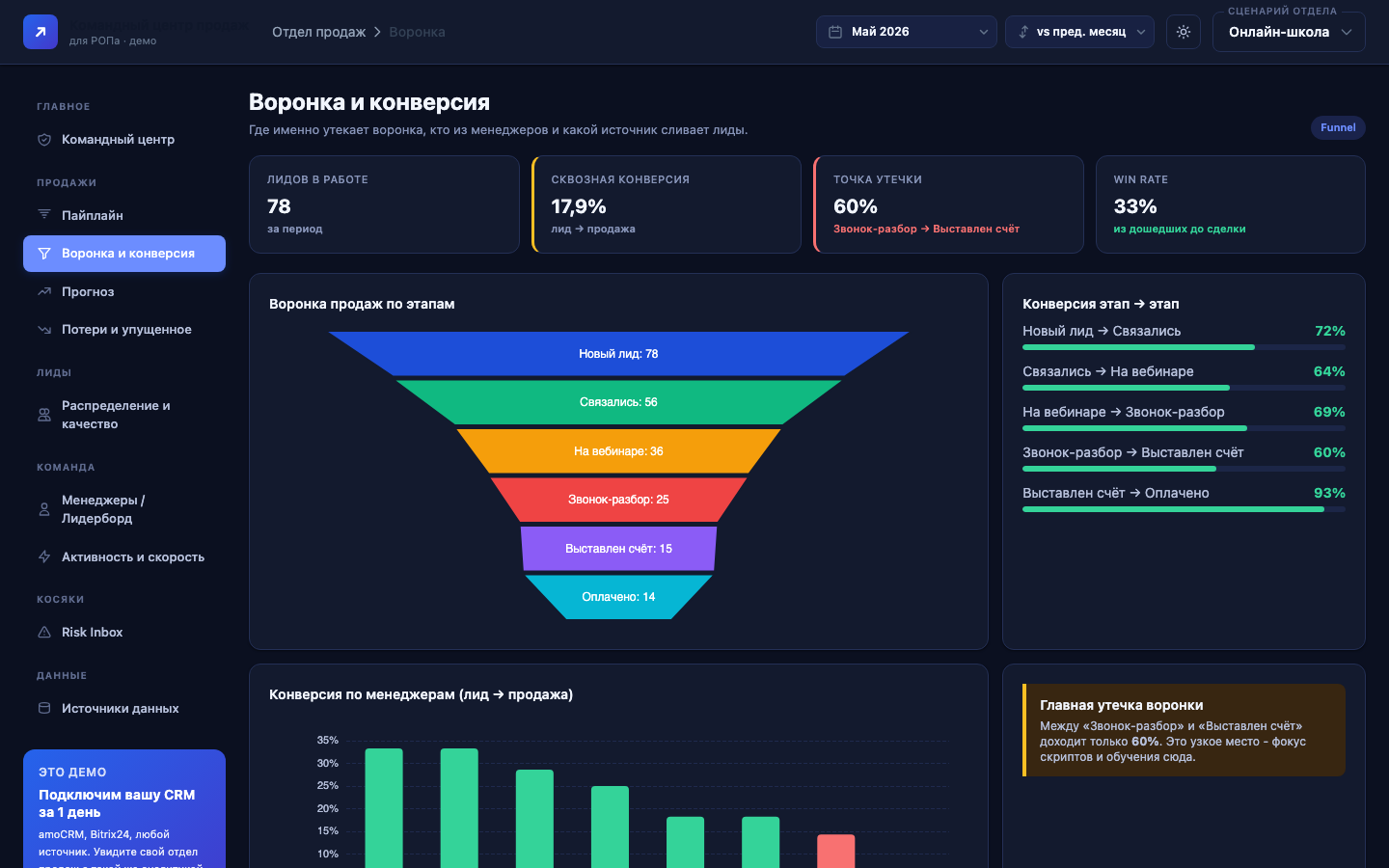The height and width of the screenshot is (868, 1389).
Task: Click the 93% conversion value
Action: (1329, 493)
